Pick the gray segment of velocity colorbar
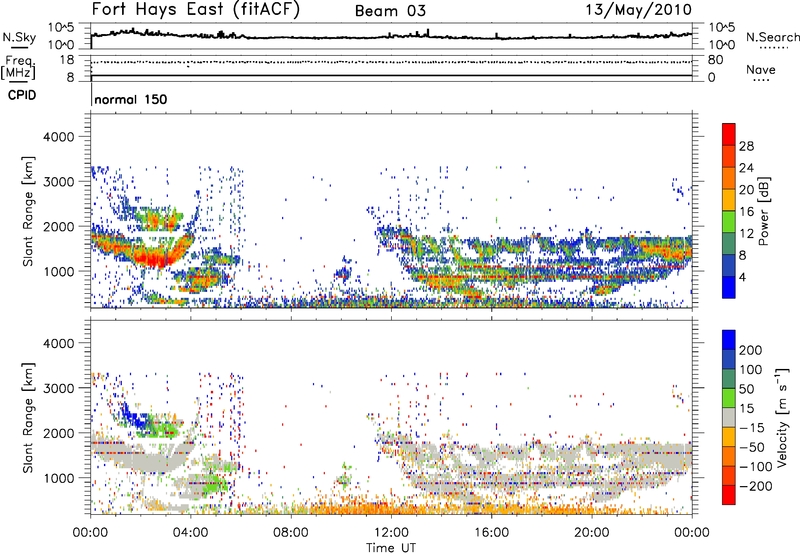The height and width of the screenshot is (554, 800). 729,418
